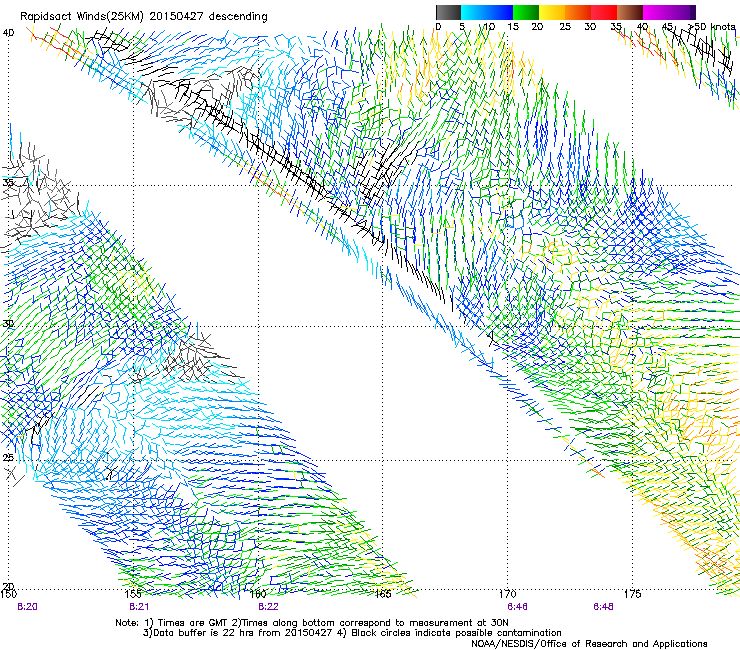This screenshot has height=650, width=740.
Task: Click the cyan-blue 5–15 knots legend segment
Action: pos(487,12)
